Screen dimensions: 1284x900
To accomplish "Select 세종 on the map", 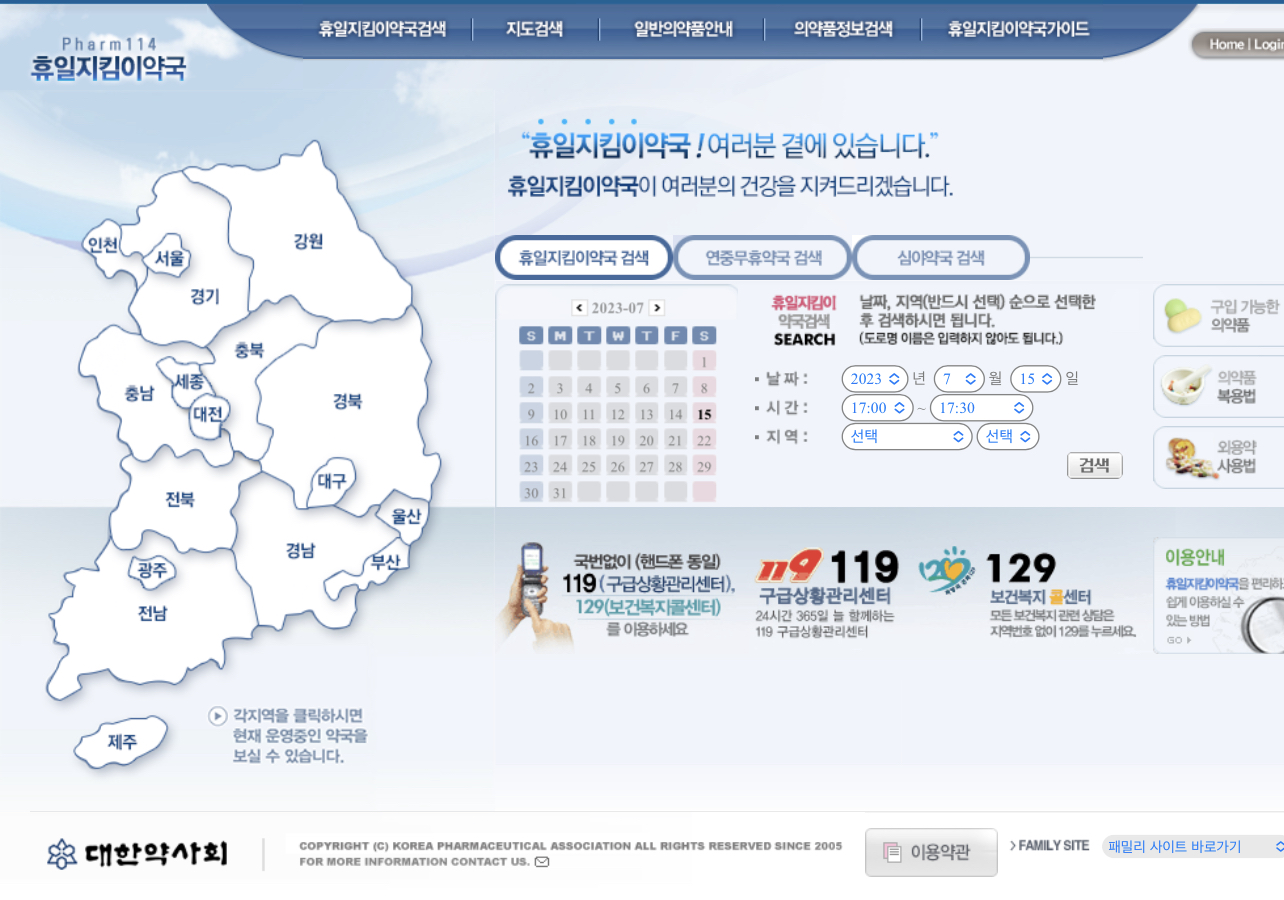I will pyautogui.click(x=189, y=381).
